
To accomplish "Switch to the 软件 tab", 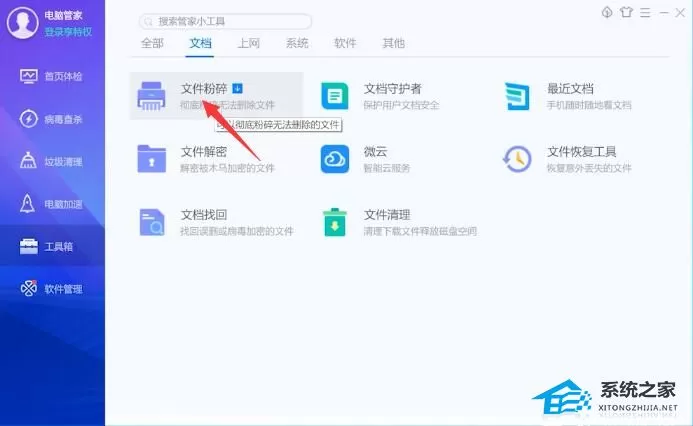I will (345, 43).
